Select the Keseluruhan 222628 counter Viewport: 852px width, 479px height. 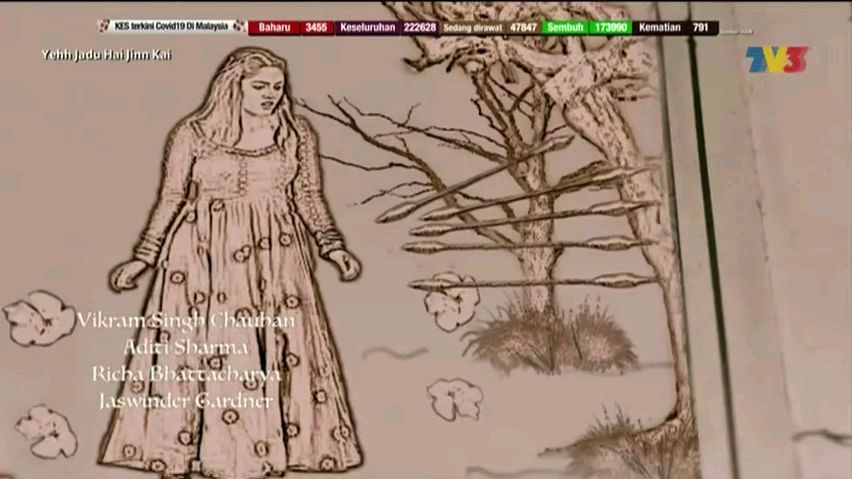(x=387, y=27)
